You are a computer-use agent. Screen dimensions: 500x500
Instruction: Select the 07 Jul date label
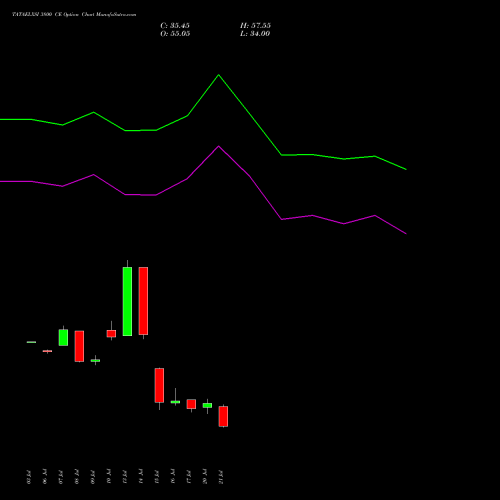[x=61, y=477]
